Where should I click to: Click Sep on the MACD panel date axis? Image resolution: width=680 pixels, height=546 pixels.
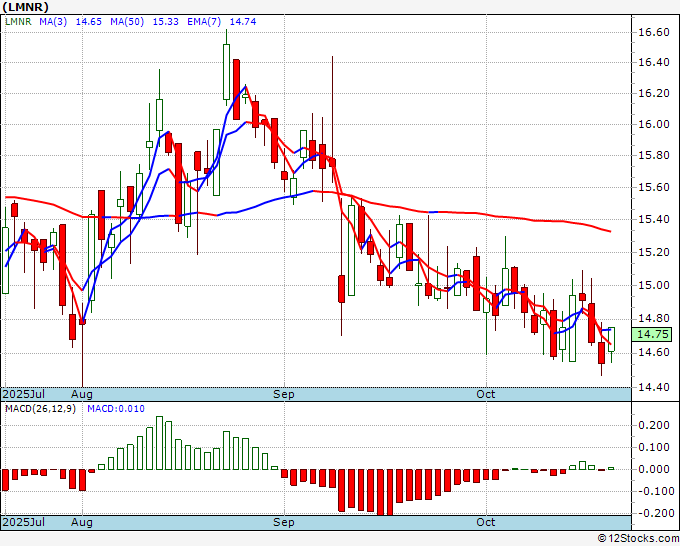(284, 523)
